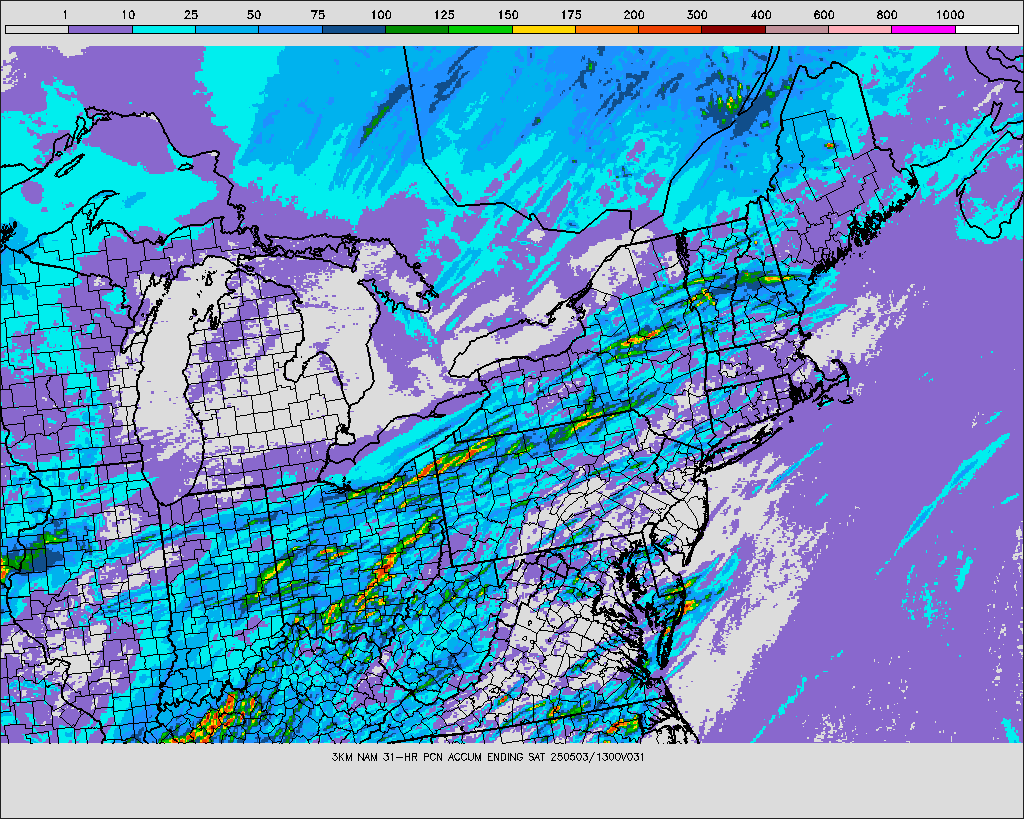Viewport: 1024px width, 819px height.
Task: Click the legend label "10"
Action: point(128,14)
